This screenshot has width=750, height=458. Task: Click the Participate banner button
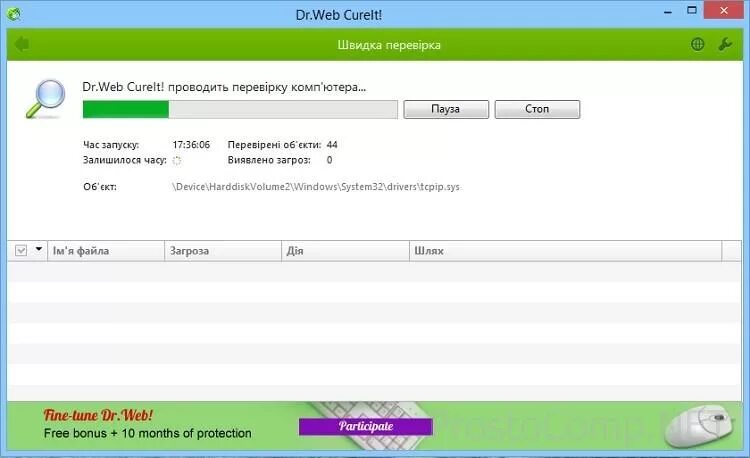pos(366,426)
